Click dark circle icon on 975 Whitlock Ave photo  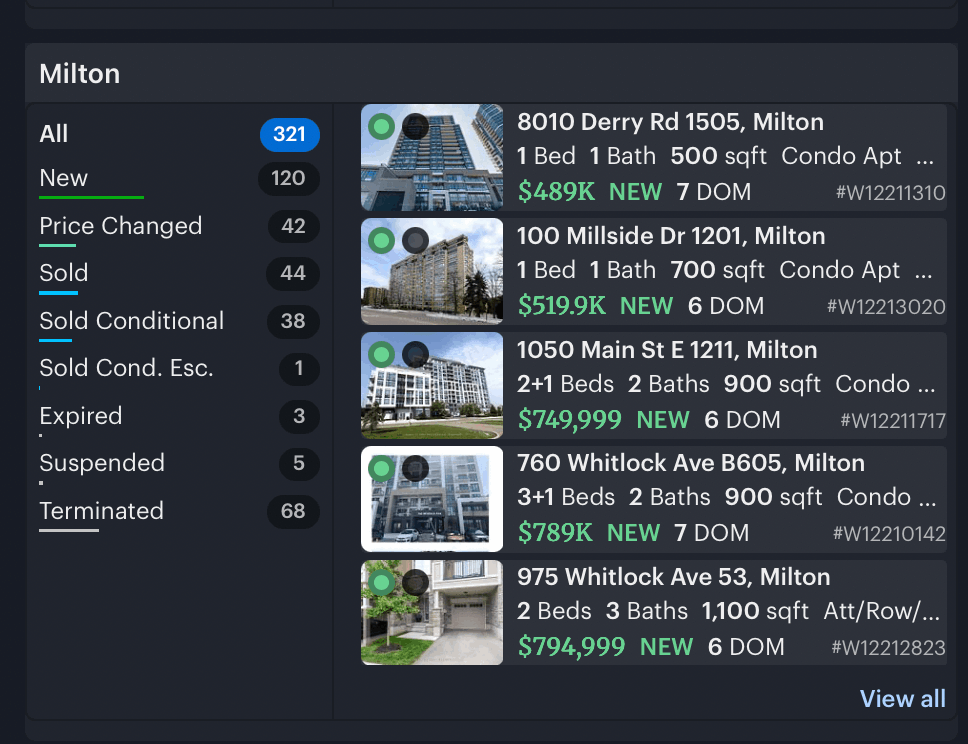(415, 582)
